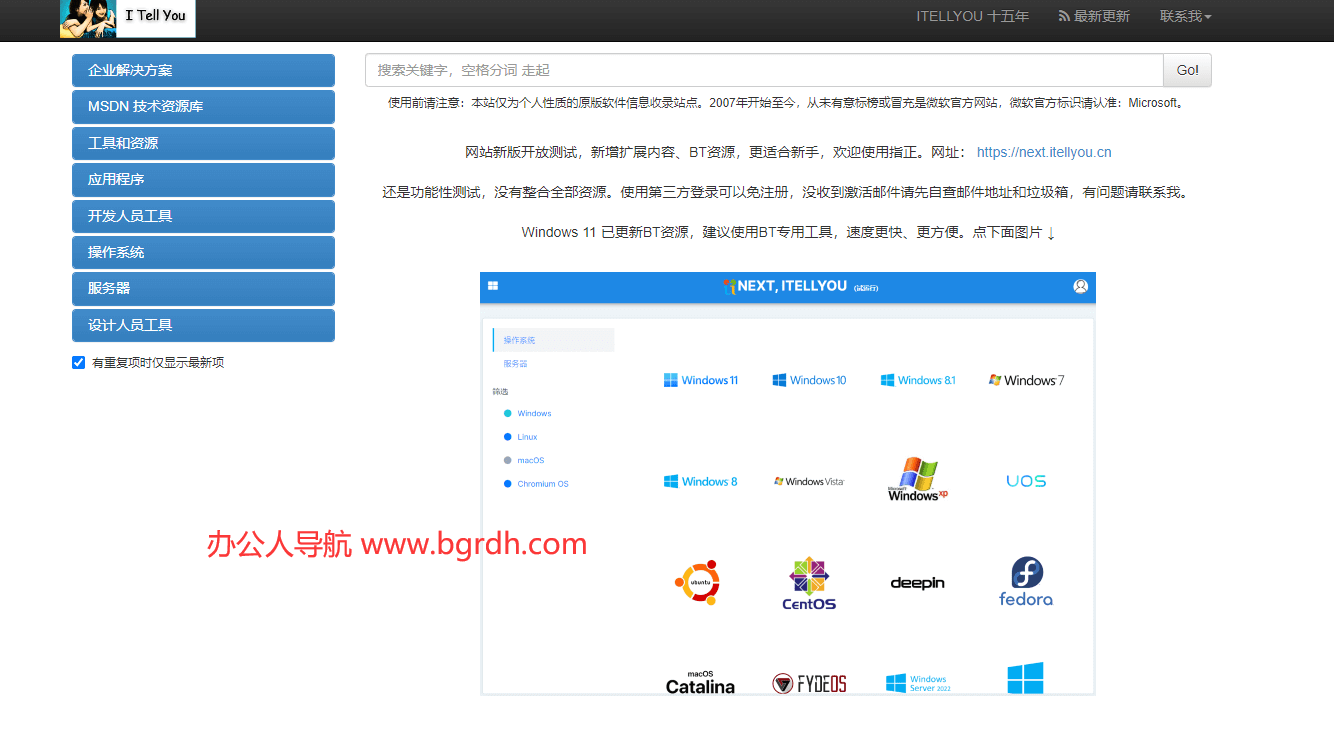Toggle 有重复项时仅显示最新项 checkbox
The width and height of the screenshot is (1334, 736).
pyautogui.click(x=78, y=362)
